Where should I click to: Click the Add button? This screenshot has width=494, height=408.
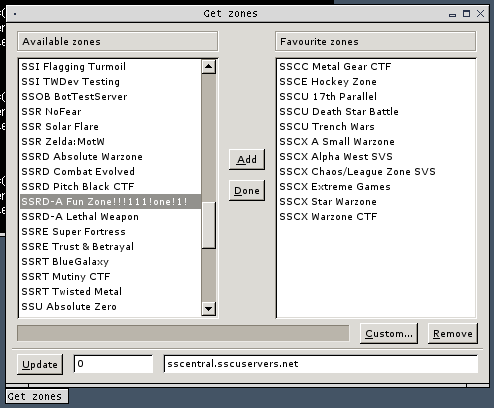tap(247, 159)
